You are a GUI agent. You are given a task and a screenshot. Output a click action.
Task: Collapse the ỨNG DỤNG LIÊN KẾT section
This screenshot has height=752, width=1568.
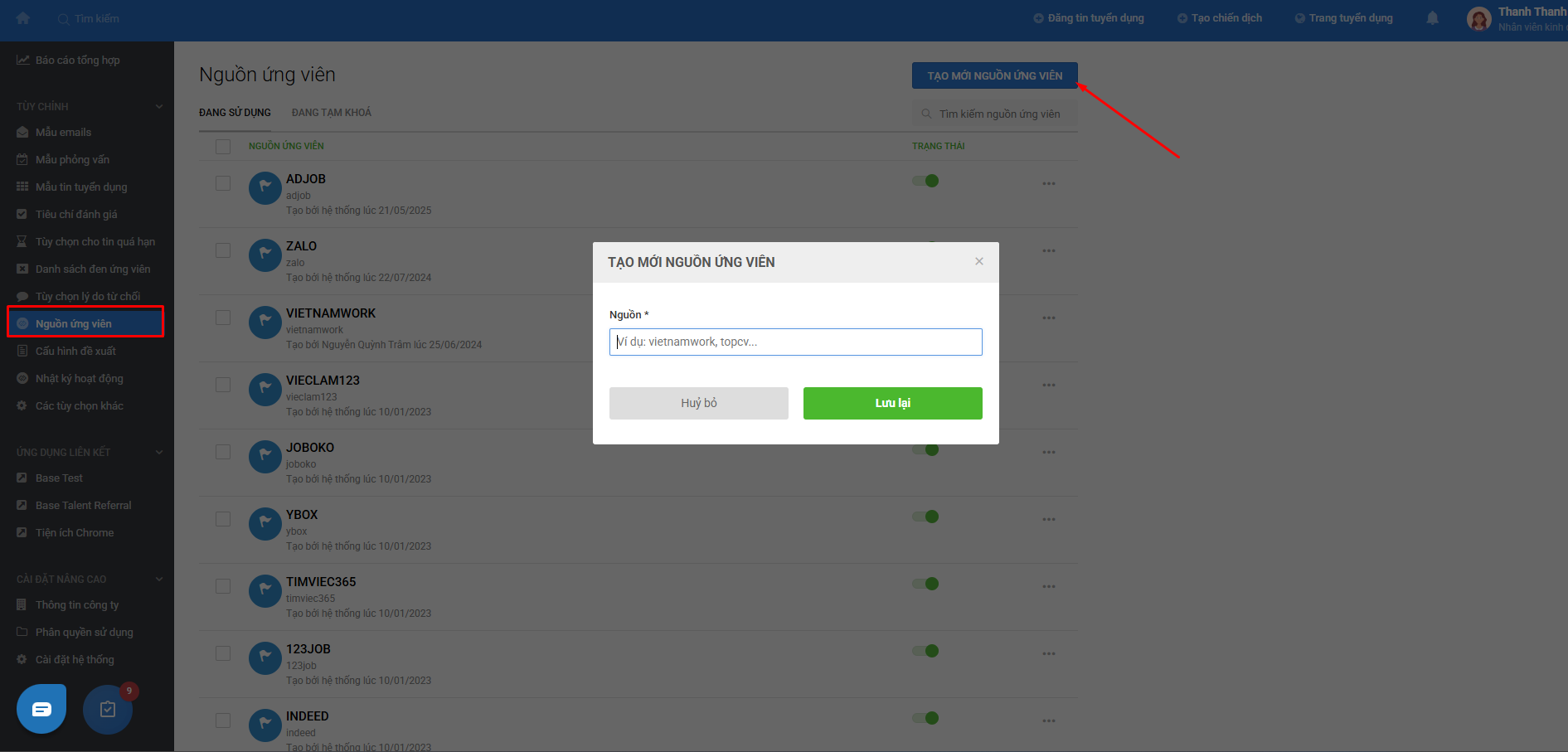(x=159, y=452)
